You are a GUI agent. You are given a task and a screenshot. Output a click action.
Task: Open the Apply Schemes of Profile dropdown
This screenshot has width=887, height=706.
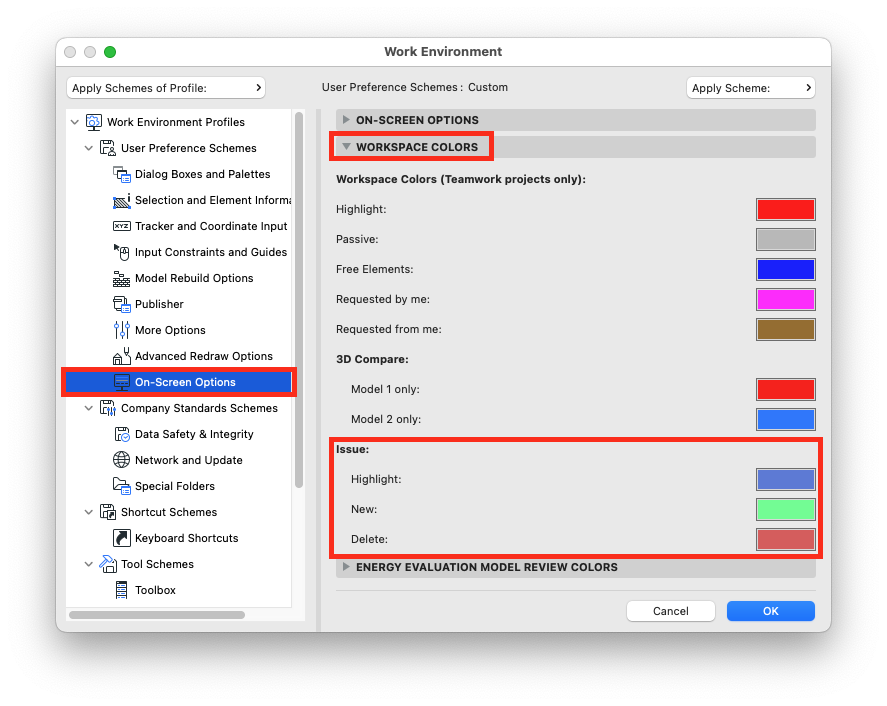(166, 88)
